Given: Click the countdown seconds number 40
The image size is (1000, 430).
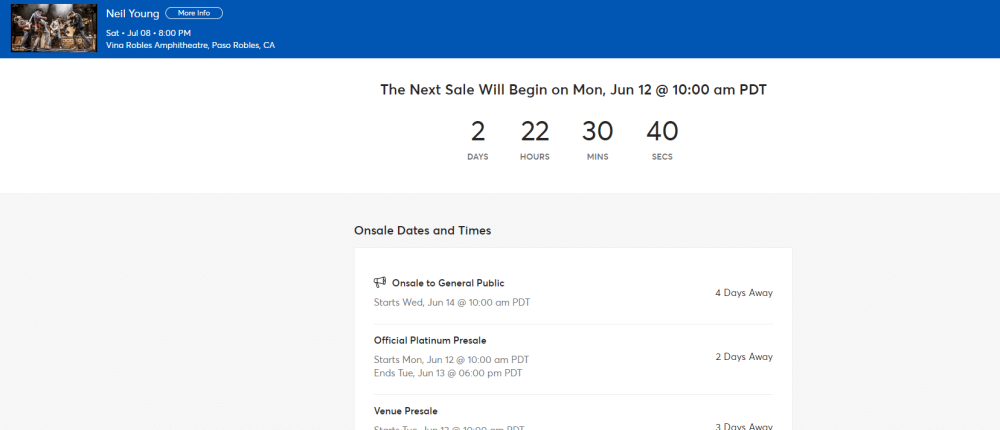Looking at the screenshot, I should (x=662, y=131).
